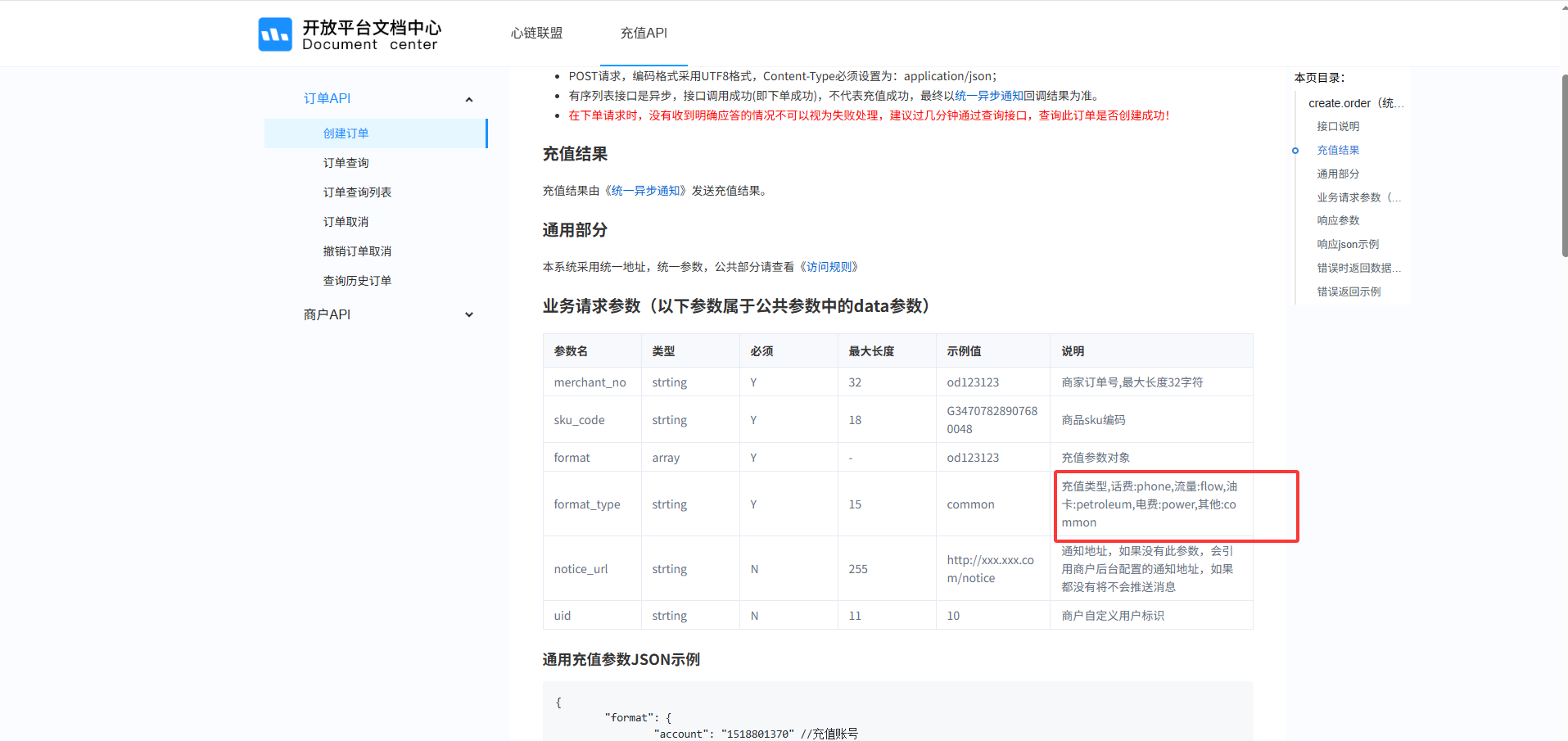The width and height of the screenshot is (1568, 741).
Task: Collapse the 订单API sidebar section
Action: (x=468, y=99)
